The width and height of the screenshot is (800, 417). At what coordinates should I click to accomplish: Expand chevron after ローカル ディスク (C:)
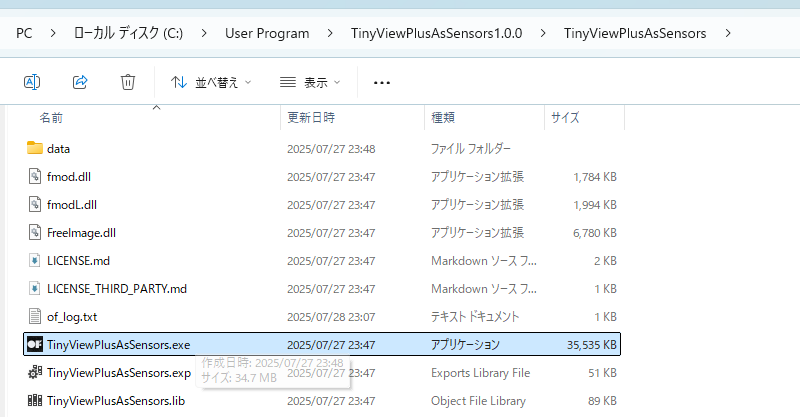204,33
